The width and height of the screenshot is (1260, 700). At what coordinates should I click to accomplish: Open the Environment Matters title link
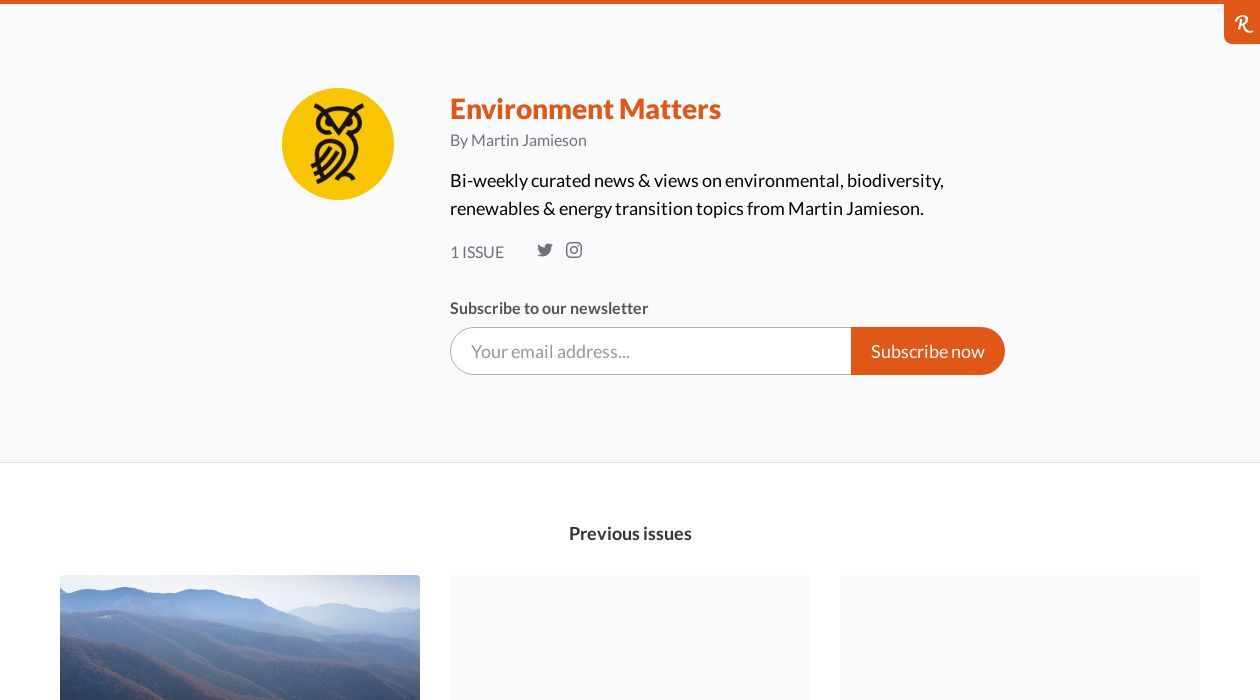point(585,108)
